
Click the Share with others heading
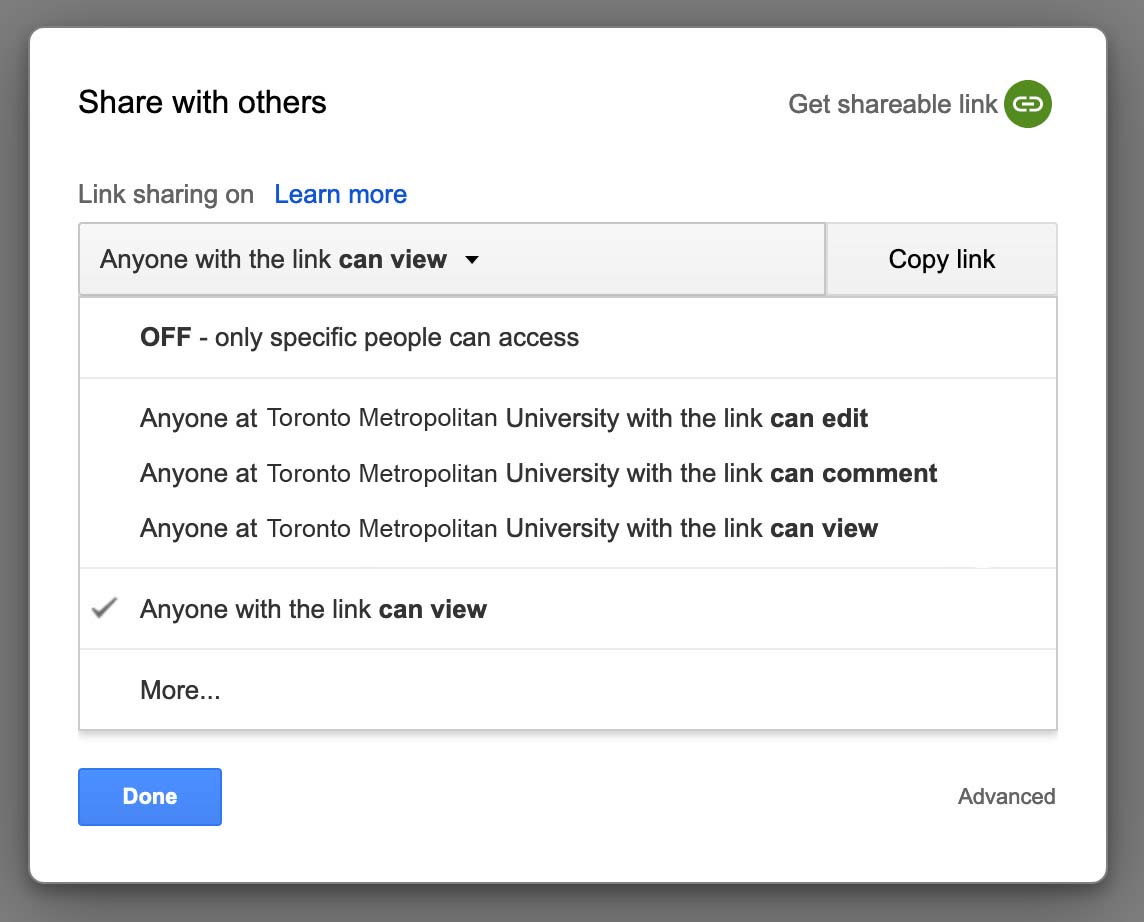click(x=202, y=102)
